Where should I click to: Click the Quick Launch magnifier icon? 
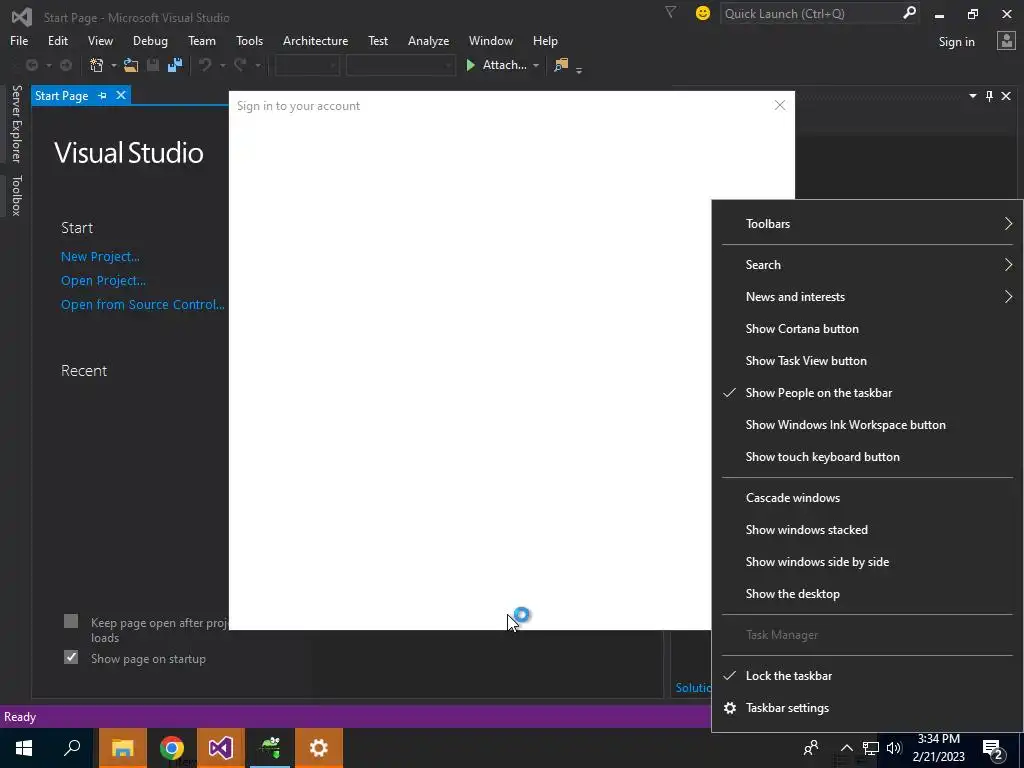[x=908, y=12]
